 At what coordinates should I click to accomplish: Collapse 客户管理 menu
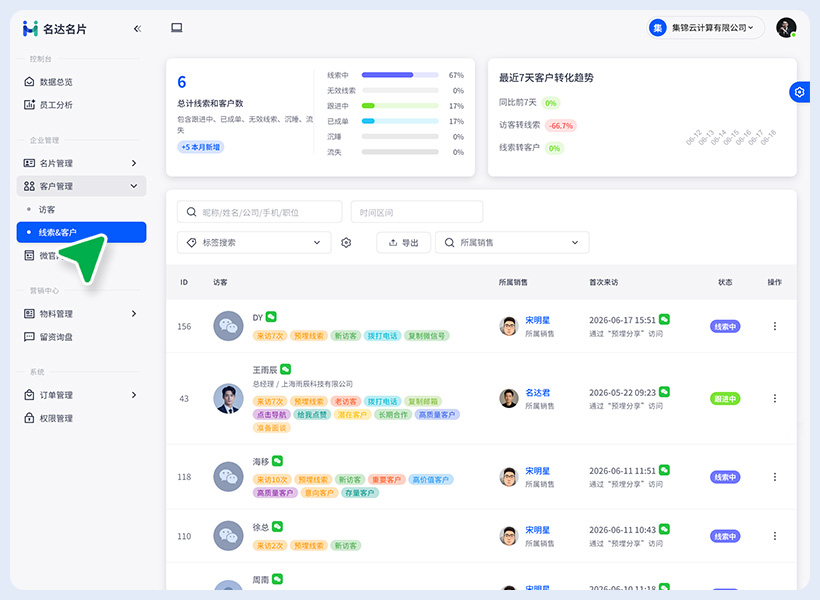(81, 186)
